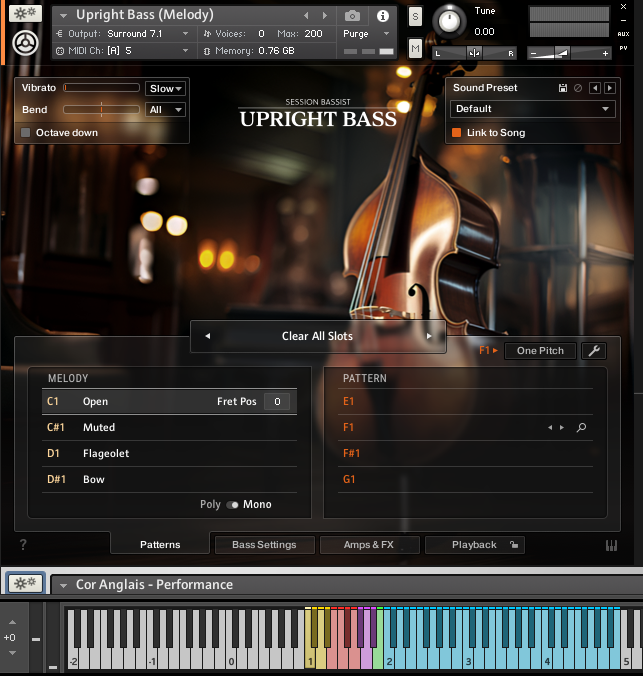Screen dimensions: 643x676
Task: Open the Vibrato speed Slow dropdown
Action: tap(165, 88)
